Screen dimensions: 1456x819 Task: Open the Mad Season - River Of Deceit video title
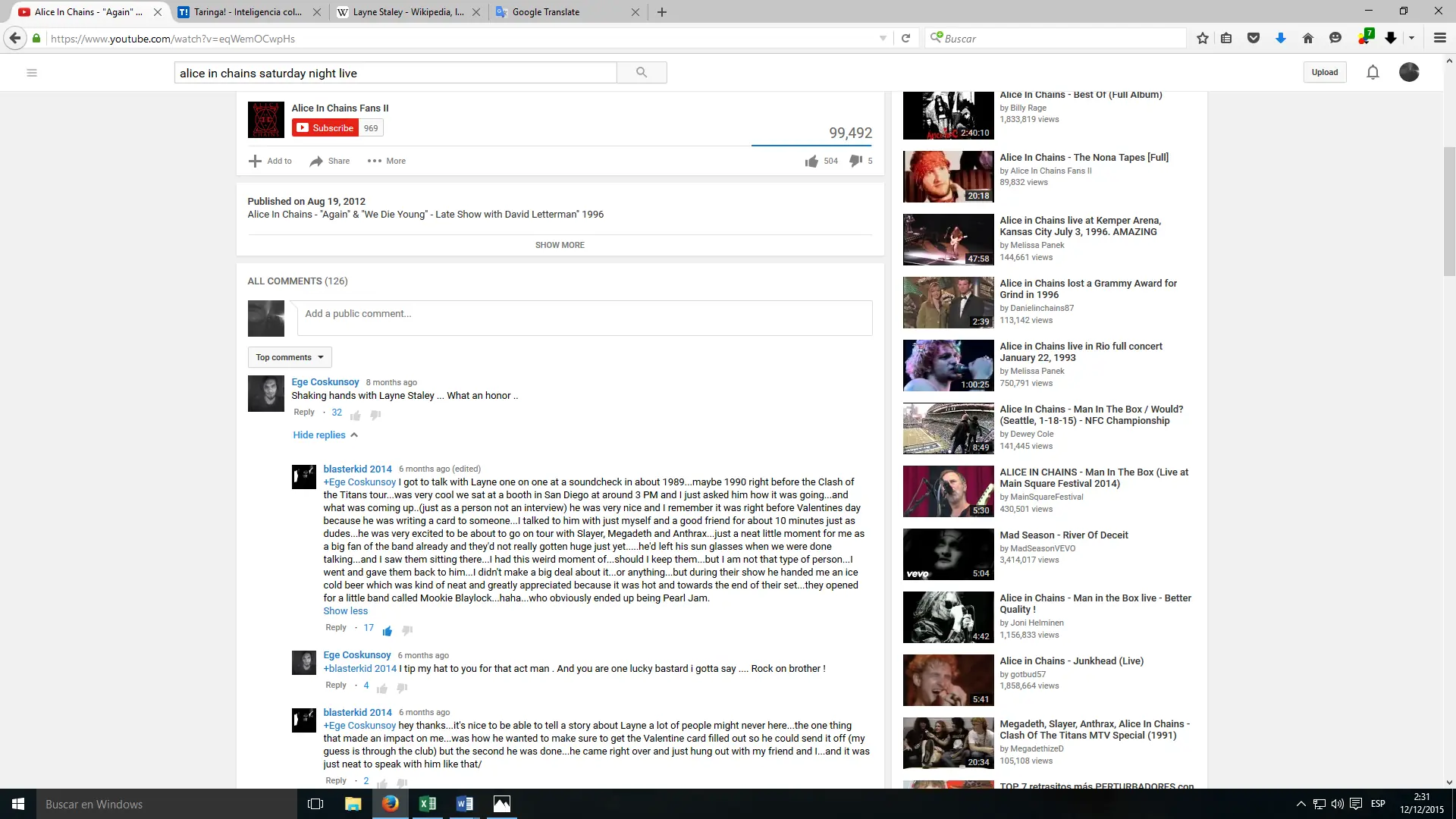(1063, 535)
